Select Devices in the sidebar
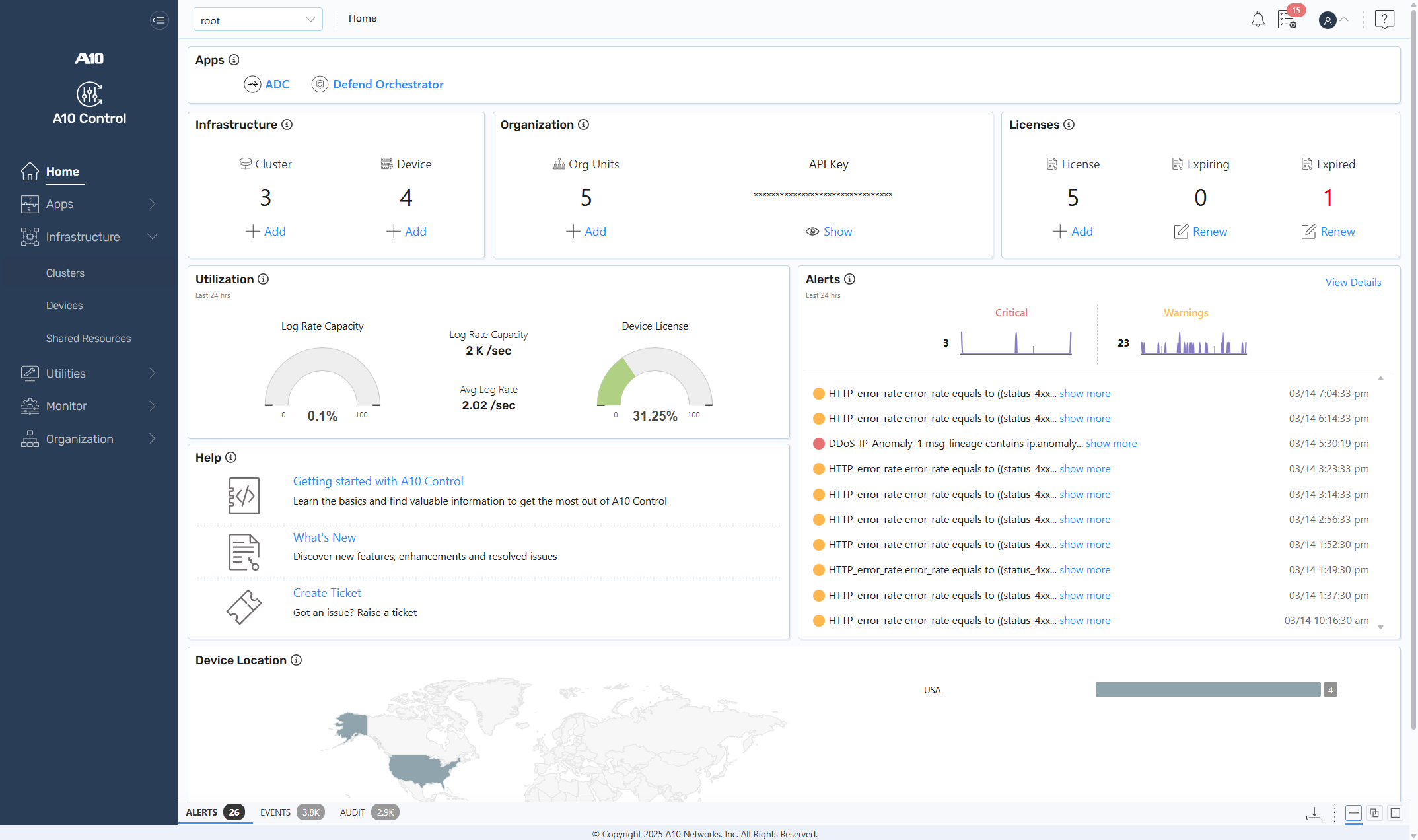The height and width of the screenshot is (840, 1418). (x=64, y=306)
